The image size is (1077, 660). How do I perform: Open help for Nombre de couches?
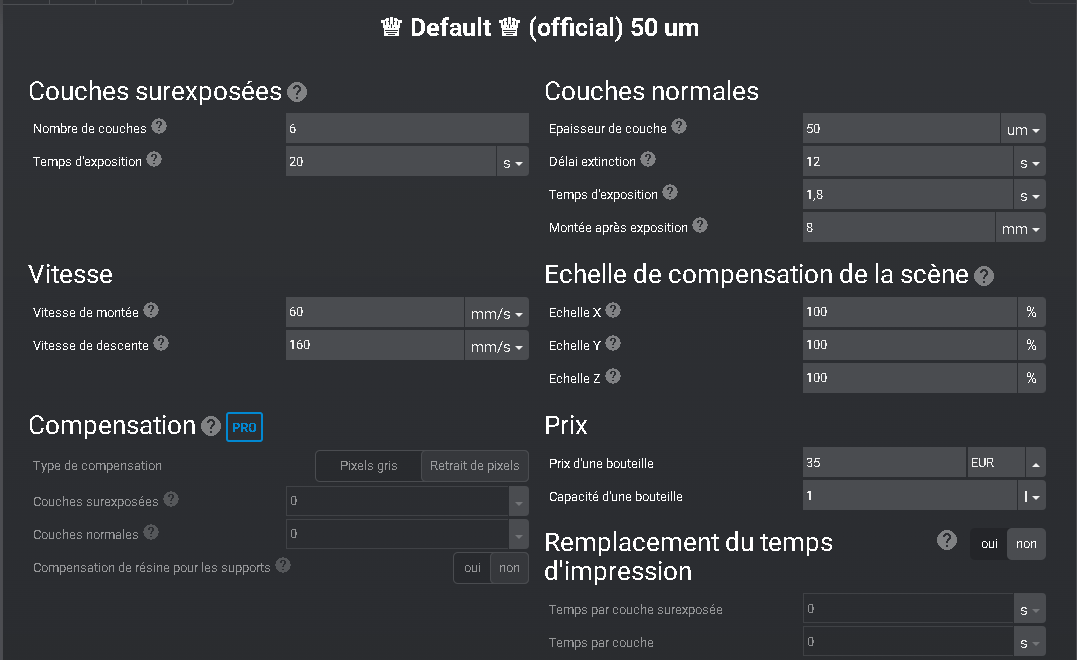pyautogui.click(x=159, y=126)
